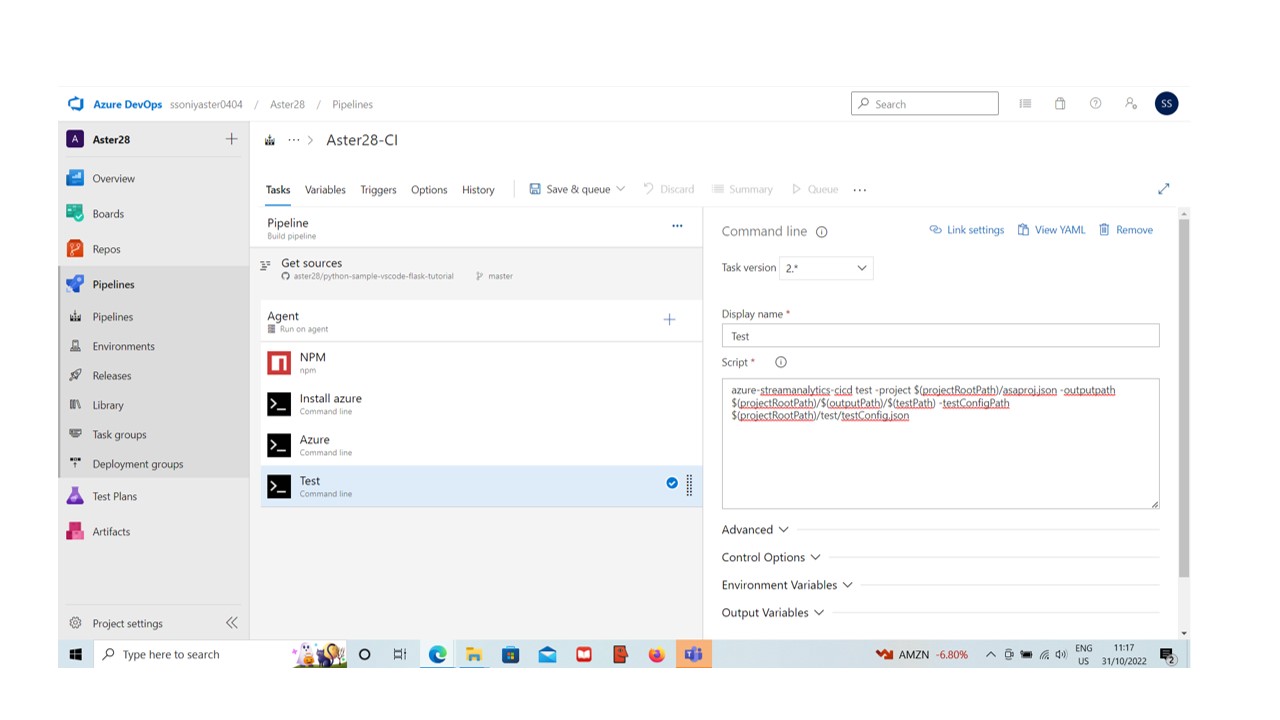The height and width of the screenshot is (720, 1280).
Task: Click the Azure DevOps search box
Action: [925, 103]
